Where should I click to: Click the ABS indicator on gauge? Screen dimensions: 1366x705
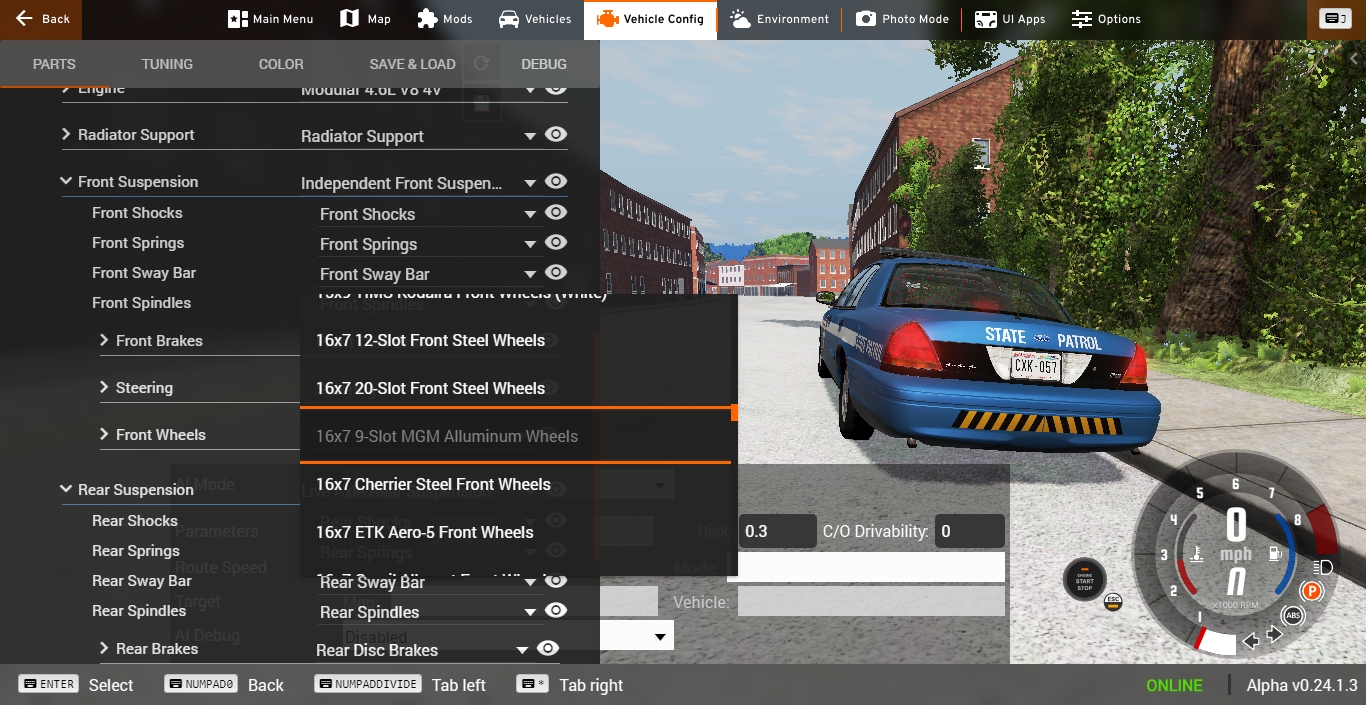(x=1293, y=616)
